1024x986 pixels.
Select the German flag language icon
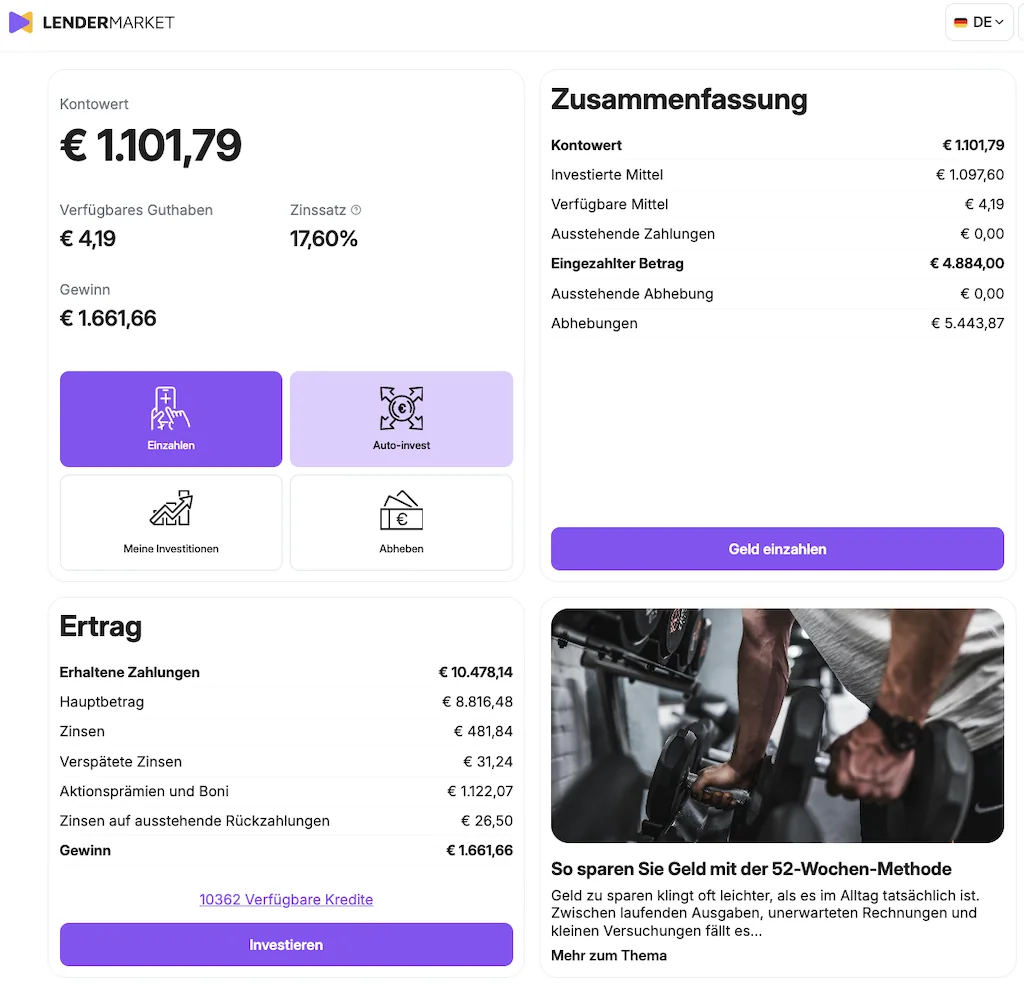961,21
